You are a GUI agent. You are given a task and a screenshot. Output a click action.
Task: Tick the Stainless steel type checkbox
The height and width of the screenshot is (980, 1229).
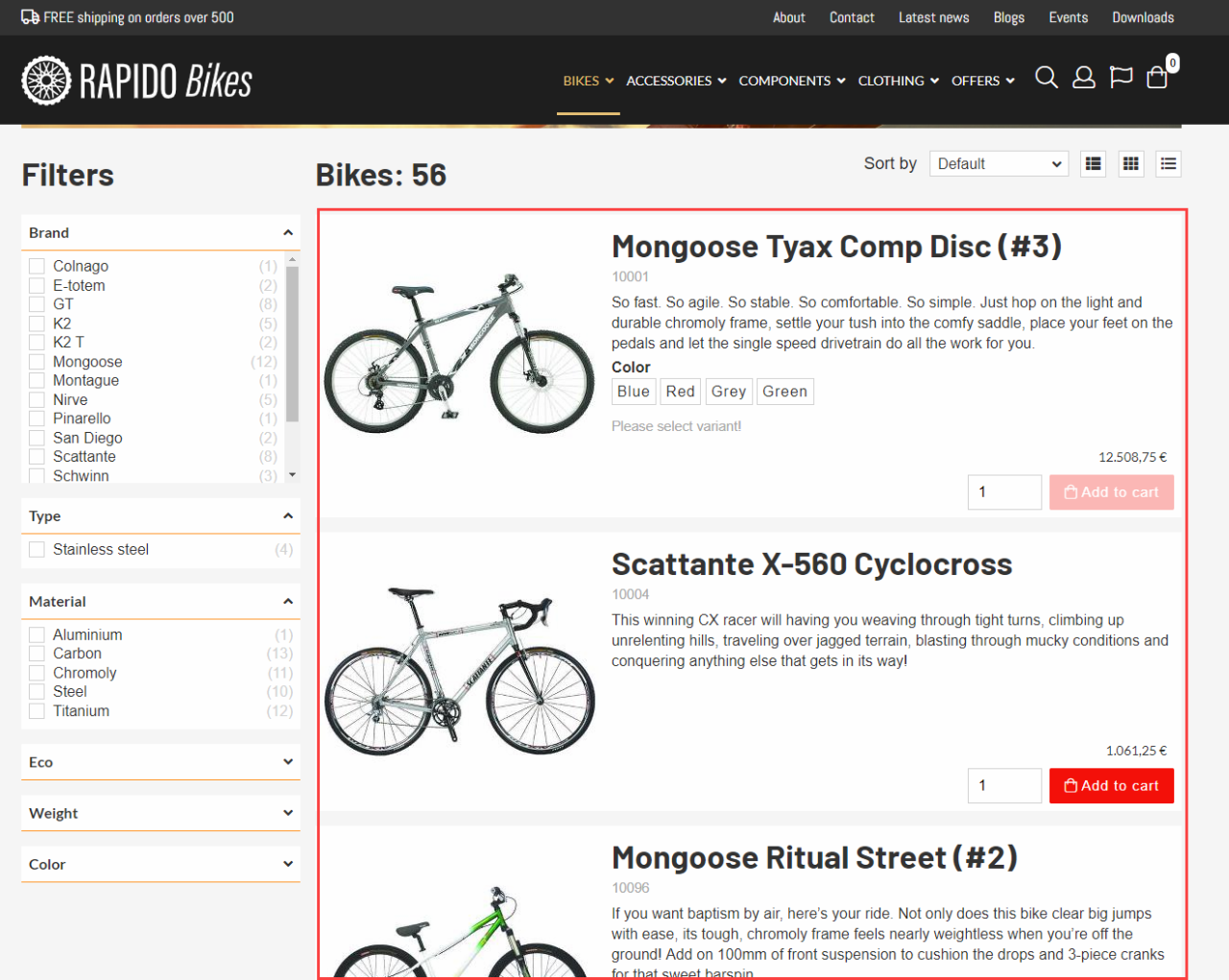tap(36, 549)
